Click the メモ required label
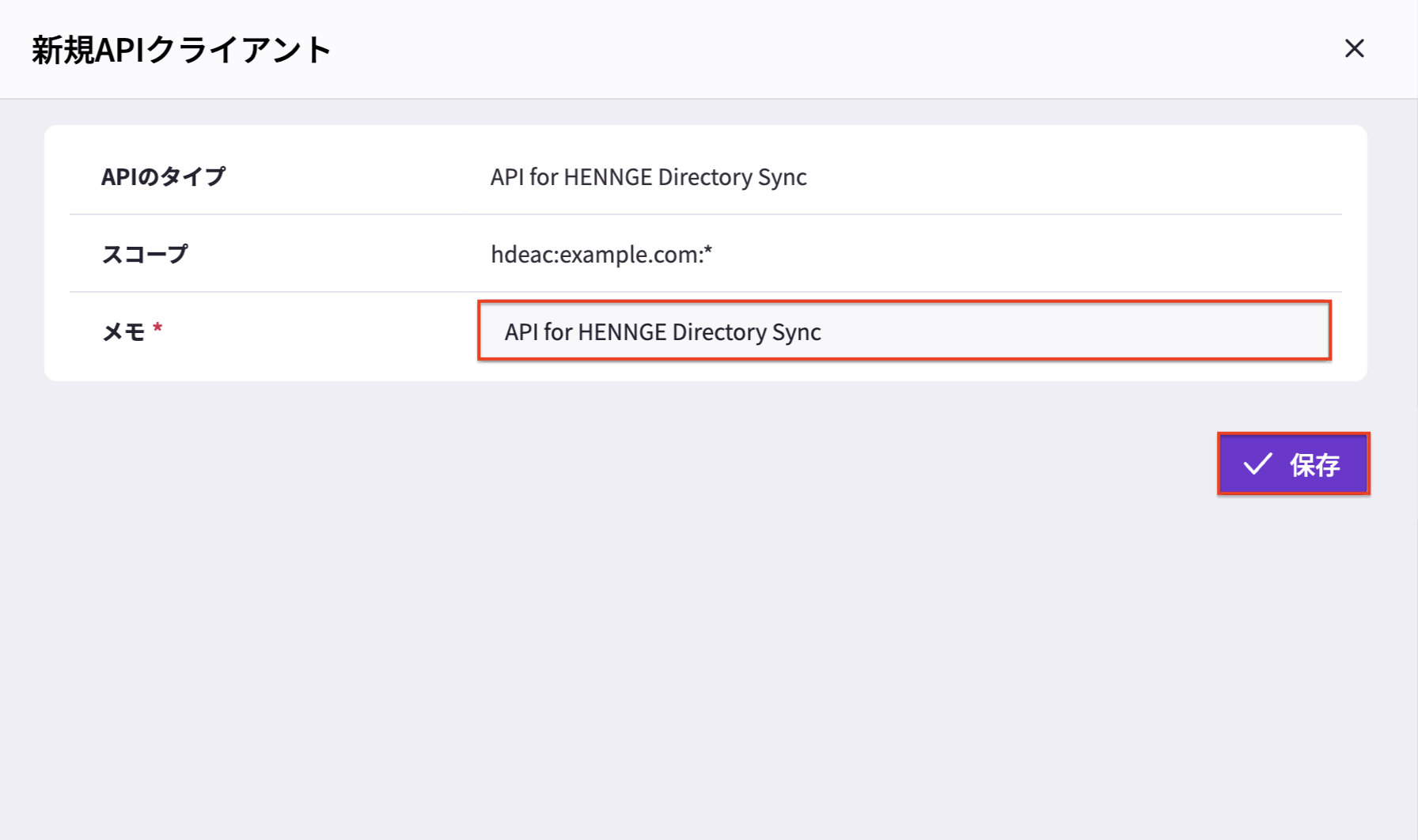Viewport: 1418px width, 840px height. click(x=132, y=331)
